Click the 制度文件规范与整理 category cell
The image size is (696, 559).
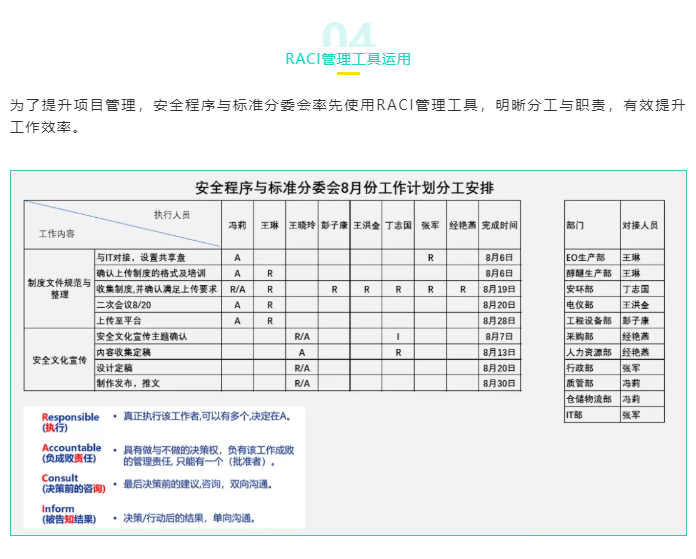59,288
